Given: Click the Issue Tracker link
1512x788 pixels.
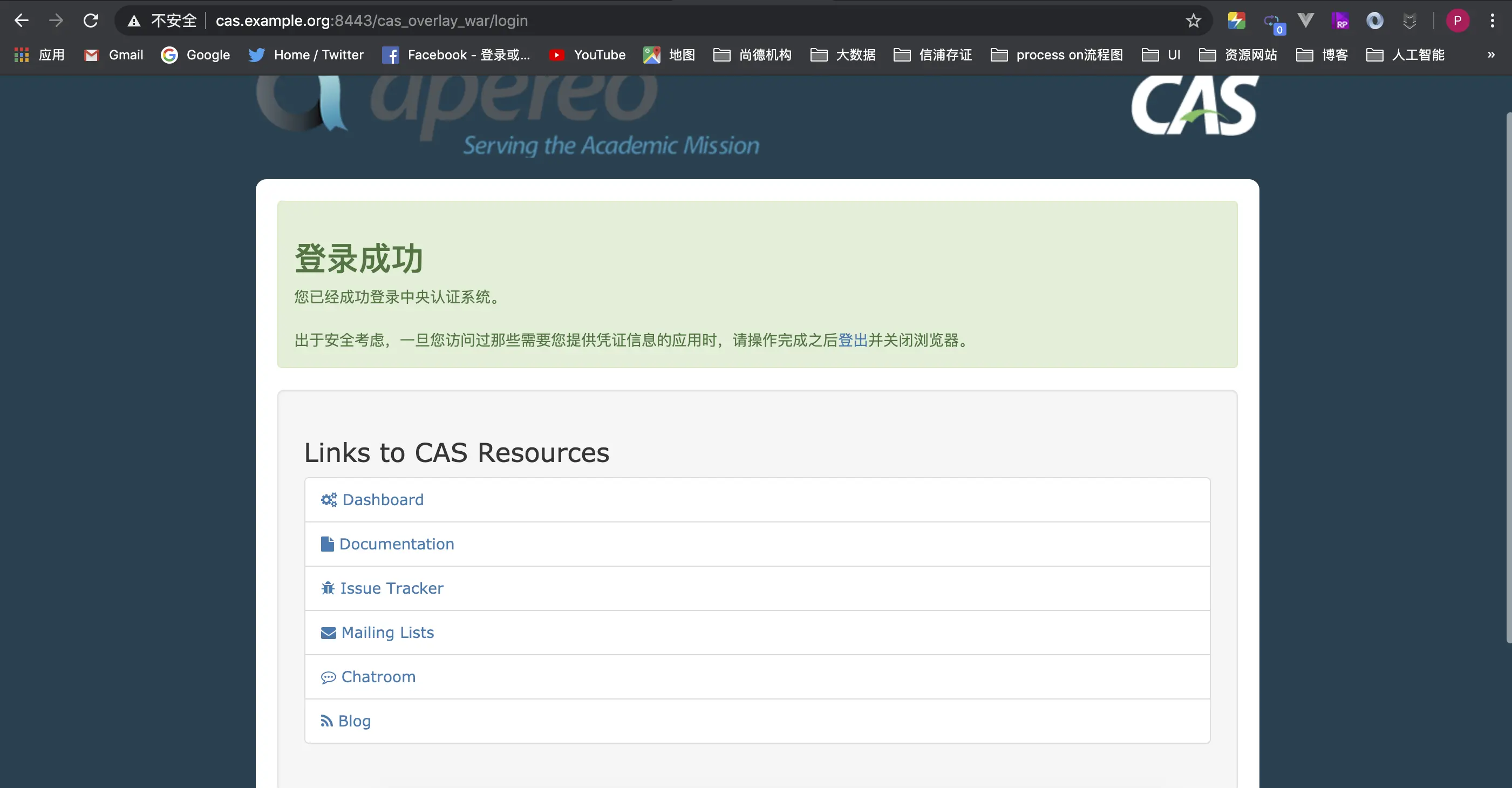Looking at the screenshot, I should (x=391, y=588).
